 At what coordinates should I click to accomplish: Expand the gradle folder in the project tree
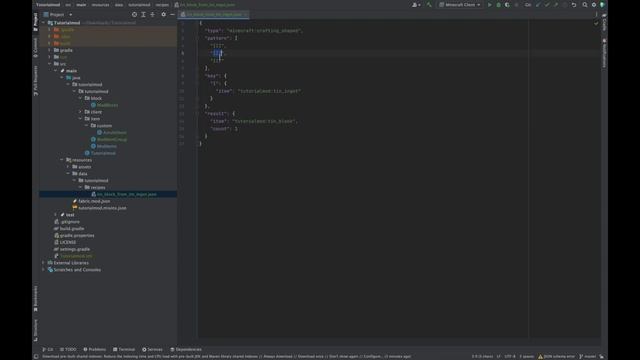point(50,50)
